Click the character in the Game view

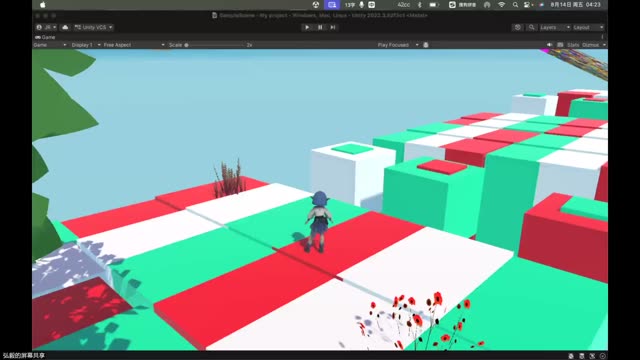(318, 222)
